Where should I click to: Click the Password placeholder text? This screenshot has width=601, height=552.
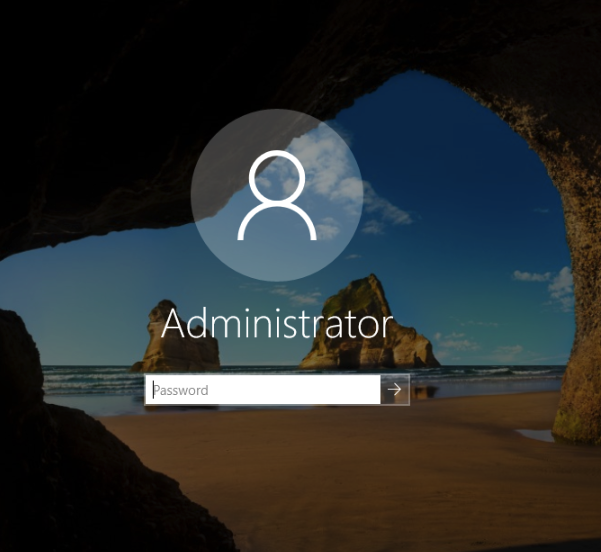pyautogui.click(x=181, y=390)
